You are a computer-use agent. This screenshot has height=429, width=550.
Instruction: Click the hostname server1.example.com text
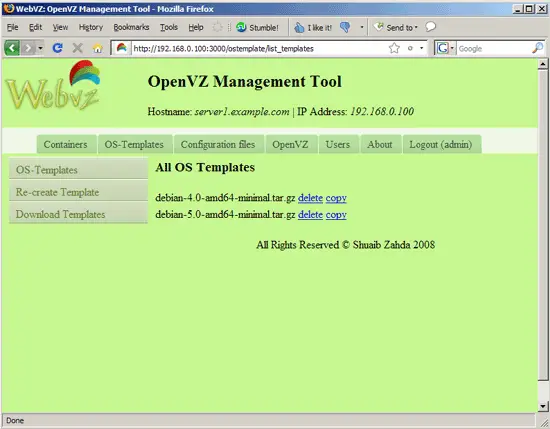(242, 112)
